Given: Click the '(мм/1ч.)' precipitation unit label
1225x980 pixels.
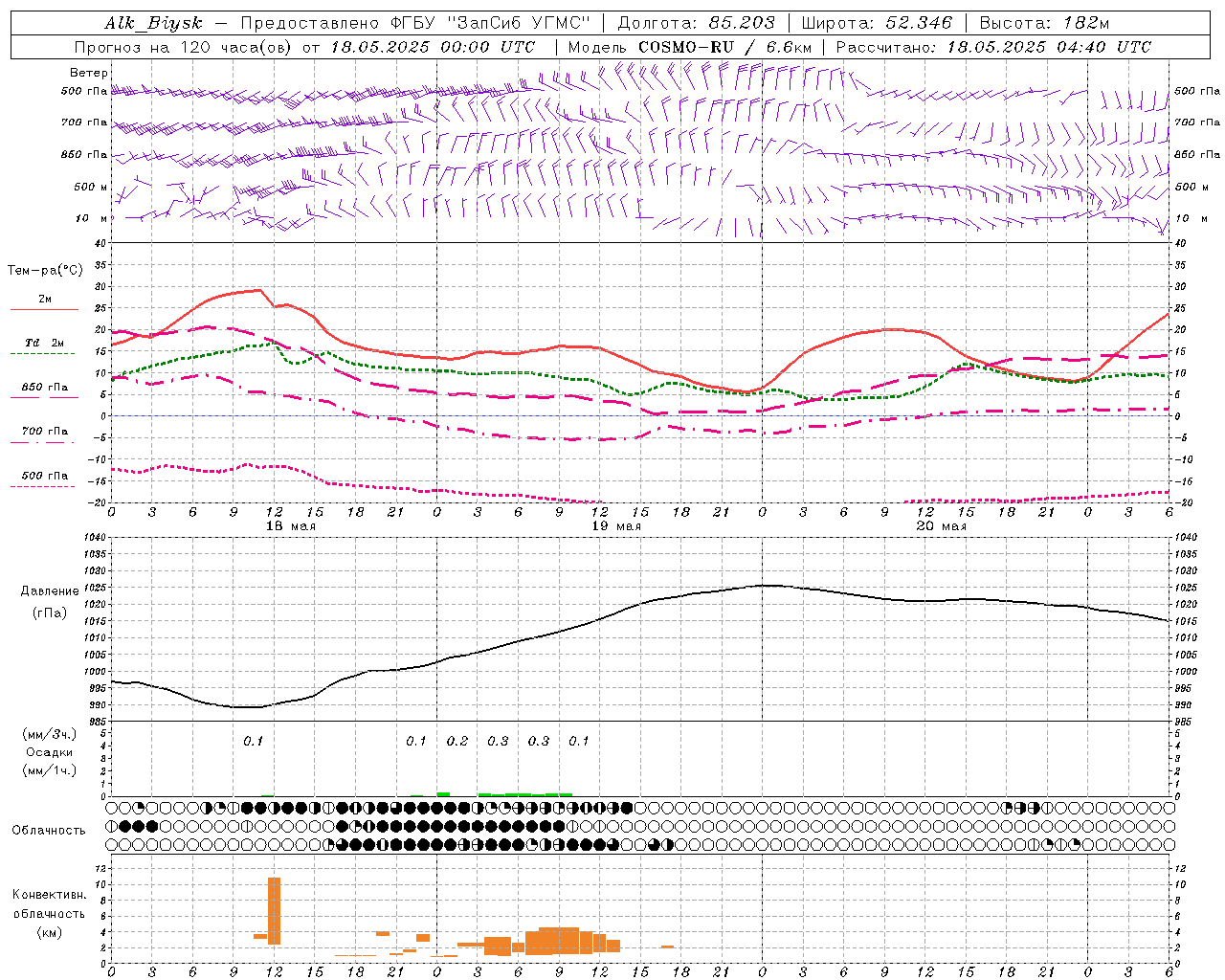Looking at the screenshot, I should click(x=50, y=770).
